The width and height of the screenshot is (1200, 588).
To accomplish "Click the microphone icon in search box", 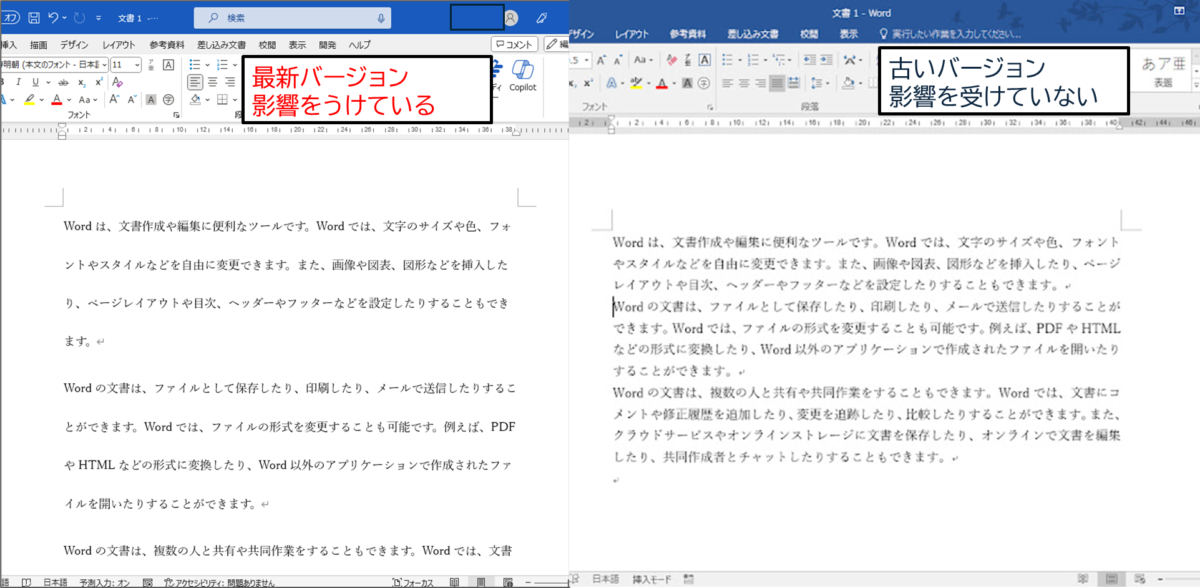I will (x=381, y=18).
